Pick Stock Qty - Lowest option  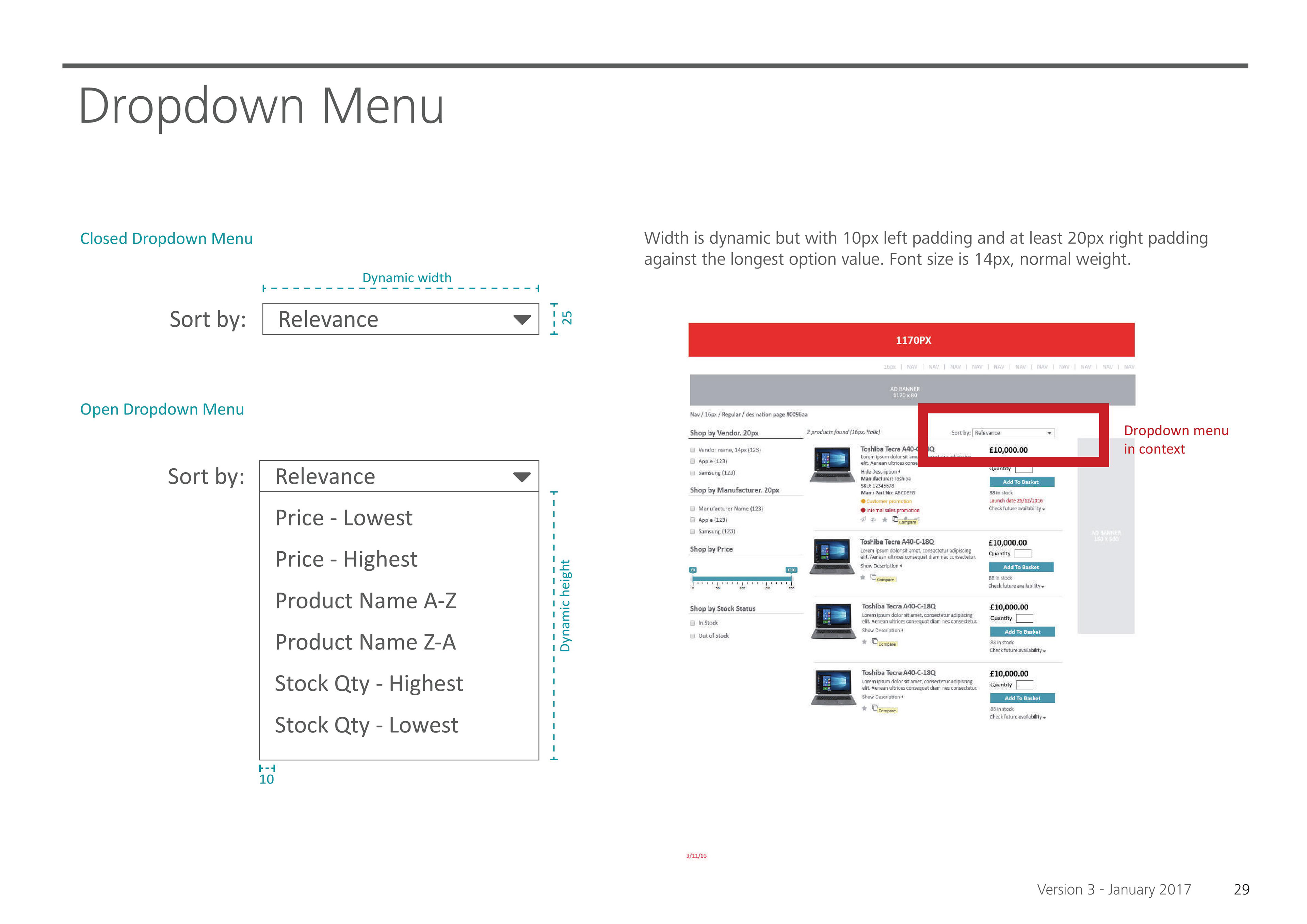366,725
